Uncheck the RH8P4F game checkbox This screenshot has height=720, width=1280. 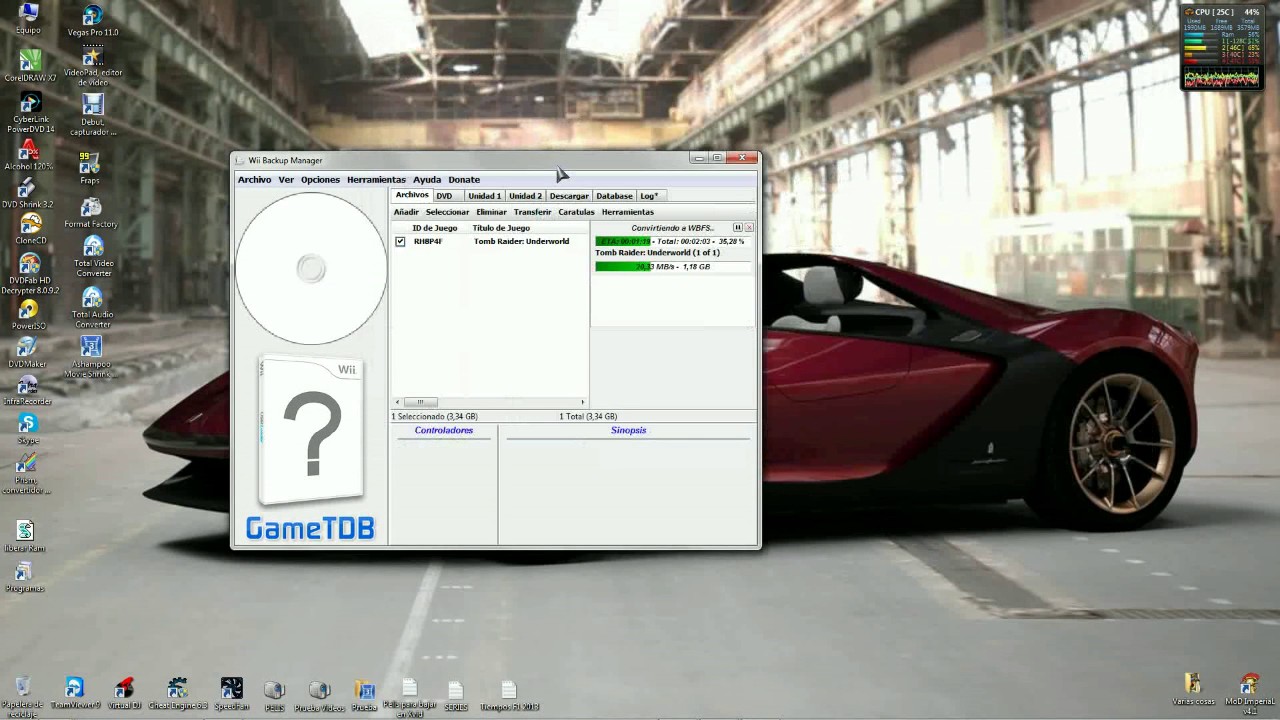click(x=400, y=241)
